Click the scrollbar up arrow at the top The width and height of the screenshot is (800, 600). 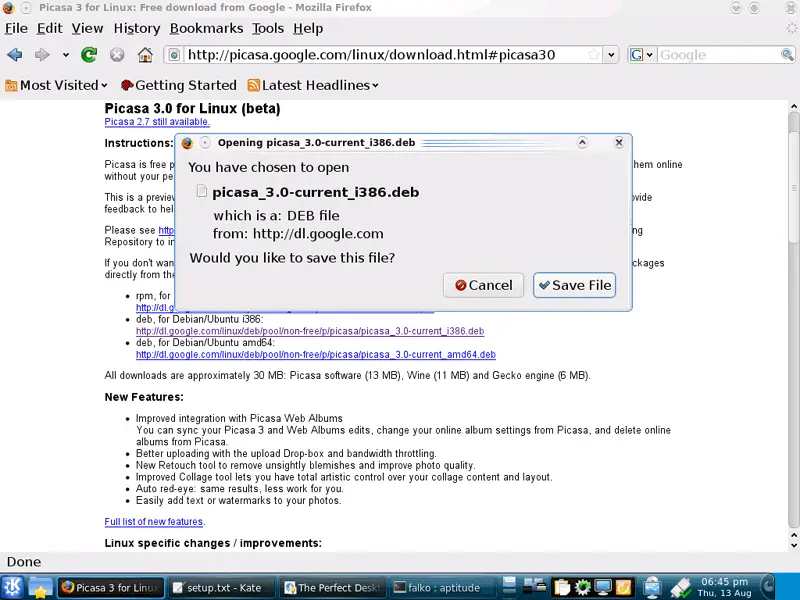tap(794, 107)
